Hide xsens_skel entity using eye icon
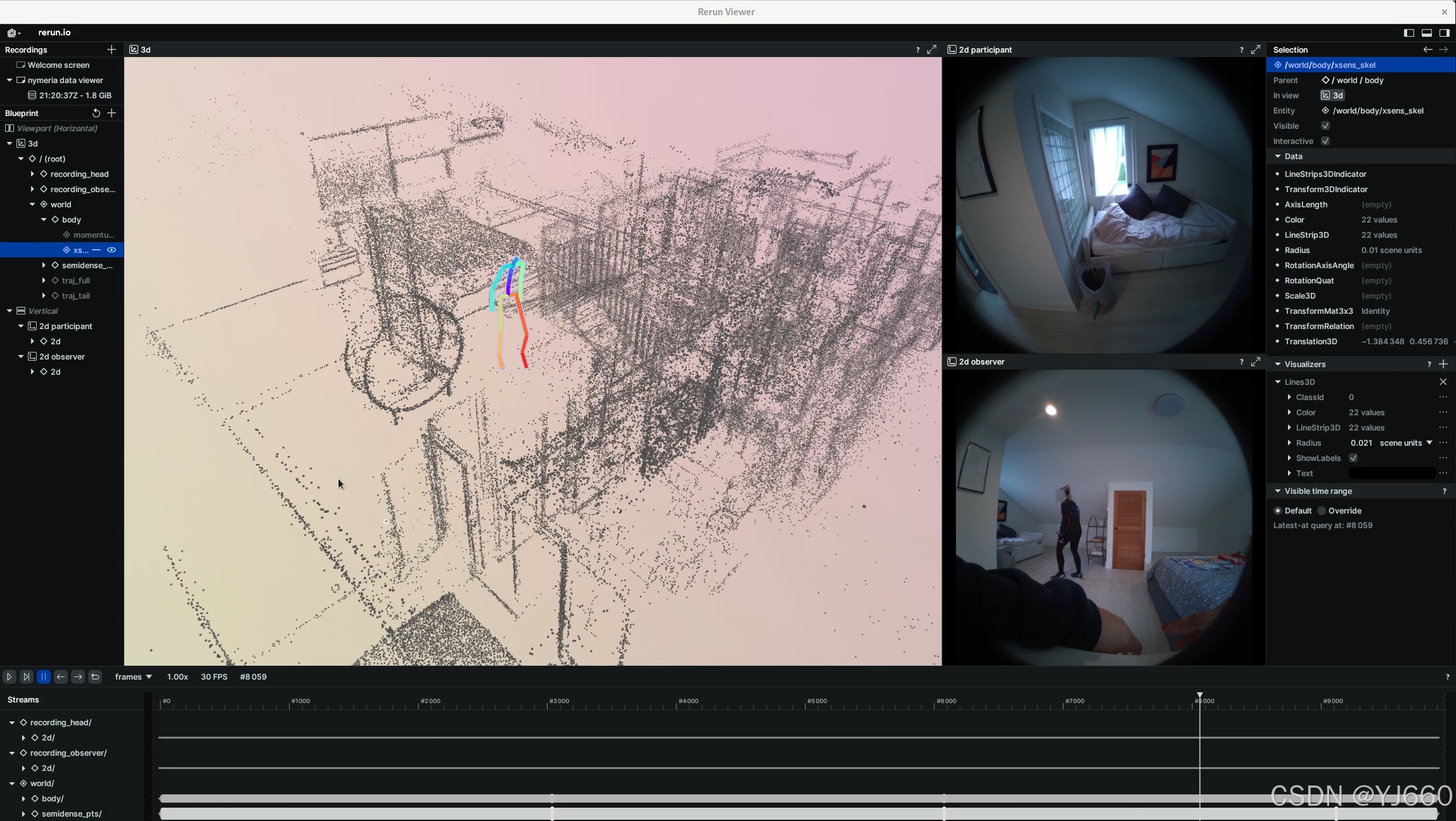The image size is (1456, 821). click(112, 250)
